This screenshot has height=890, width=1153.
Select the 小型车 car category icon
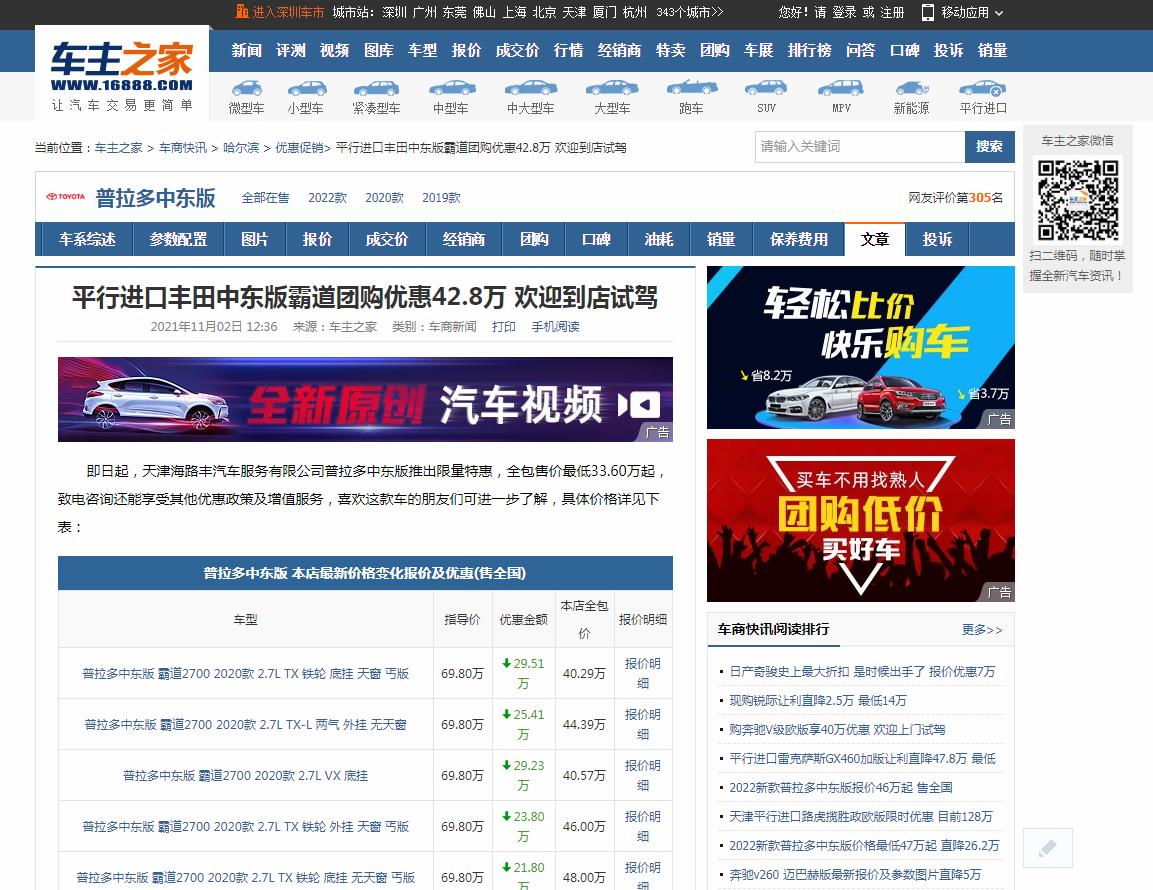click(306, 90)
